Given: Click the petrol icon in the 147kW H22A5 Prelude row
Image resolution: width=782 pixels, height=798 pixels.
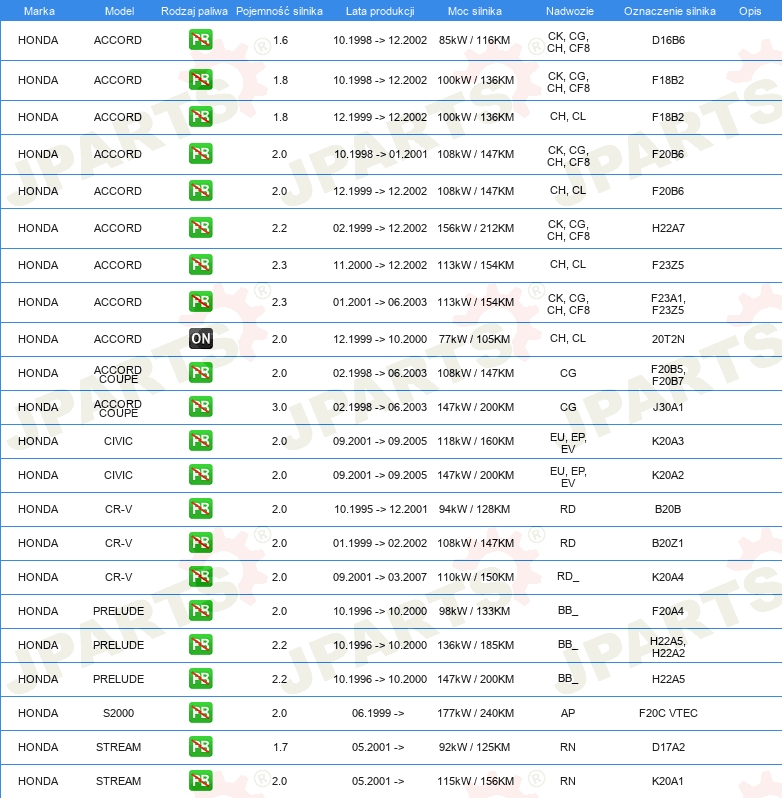Looking at the screenshot, I should tap(200, 678).
